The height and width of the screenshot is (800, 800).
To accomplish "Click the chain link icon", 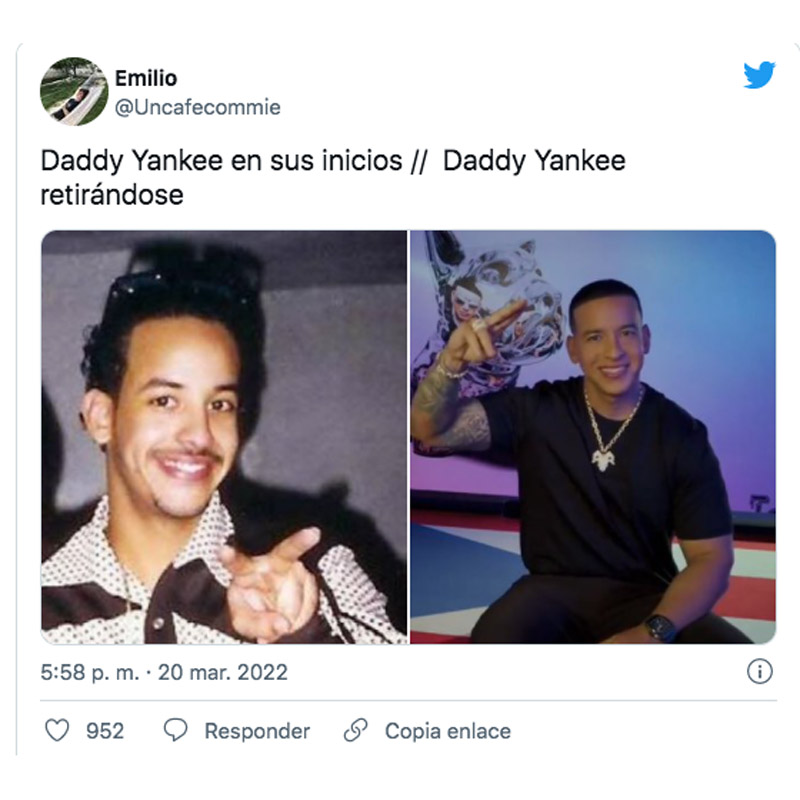I will pos(356,730).
